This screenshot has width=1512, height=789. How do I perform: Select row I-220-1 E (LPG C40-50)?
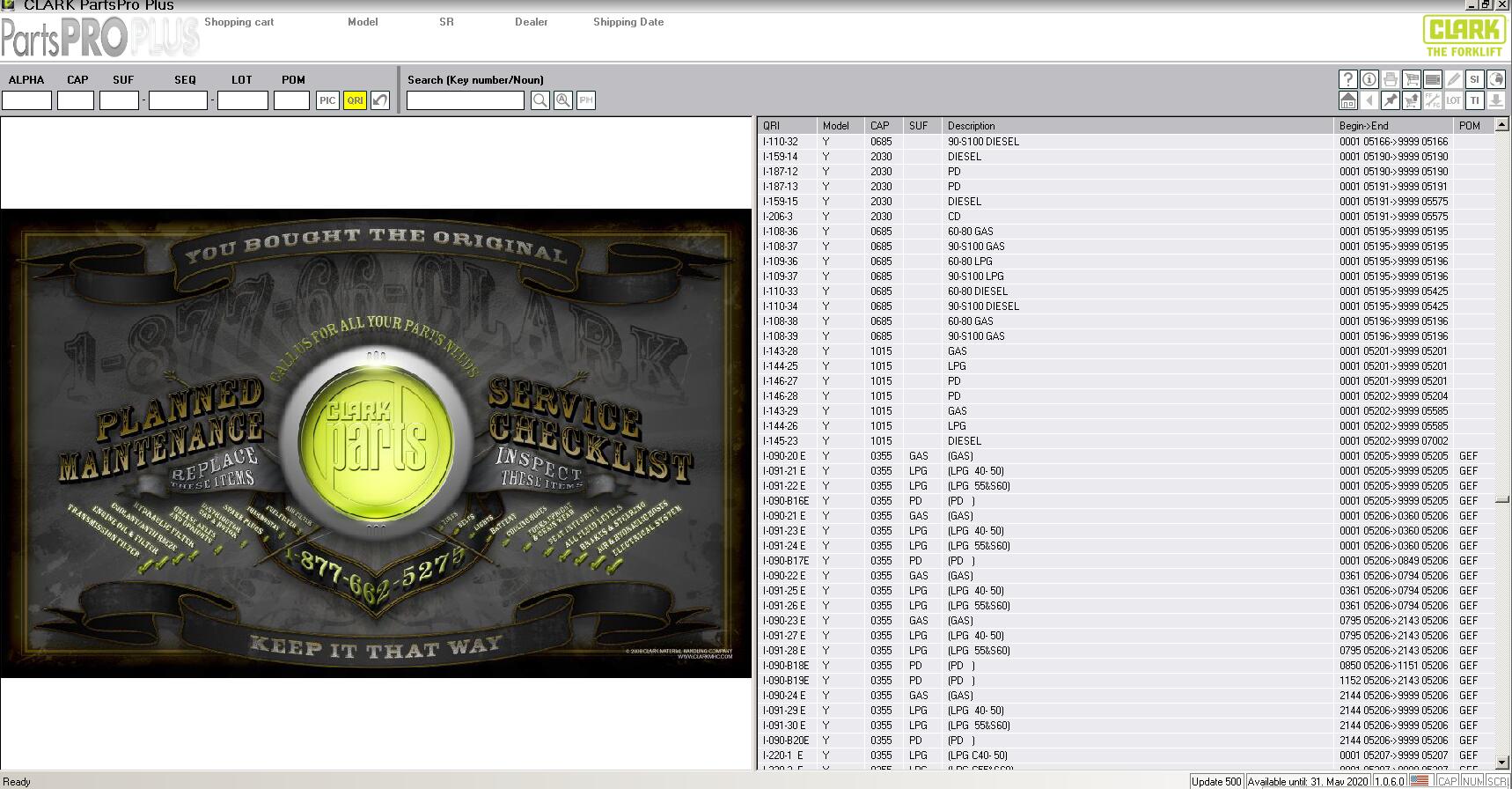coord(1127,755)
